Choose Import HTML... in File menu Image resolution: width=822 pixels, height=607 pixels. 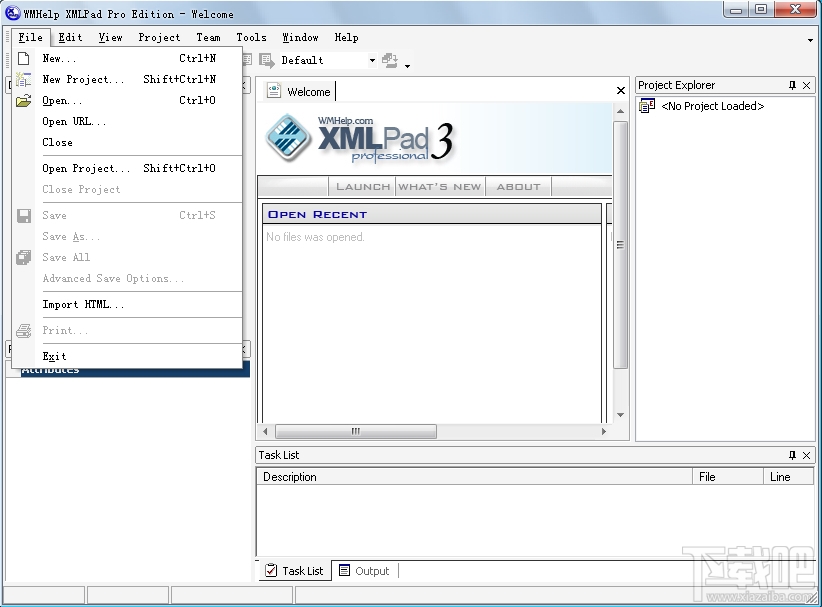pyautogui.click(x=129, y=305)
